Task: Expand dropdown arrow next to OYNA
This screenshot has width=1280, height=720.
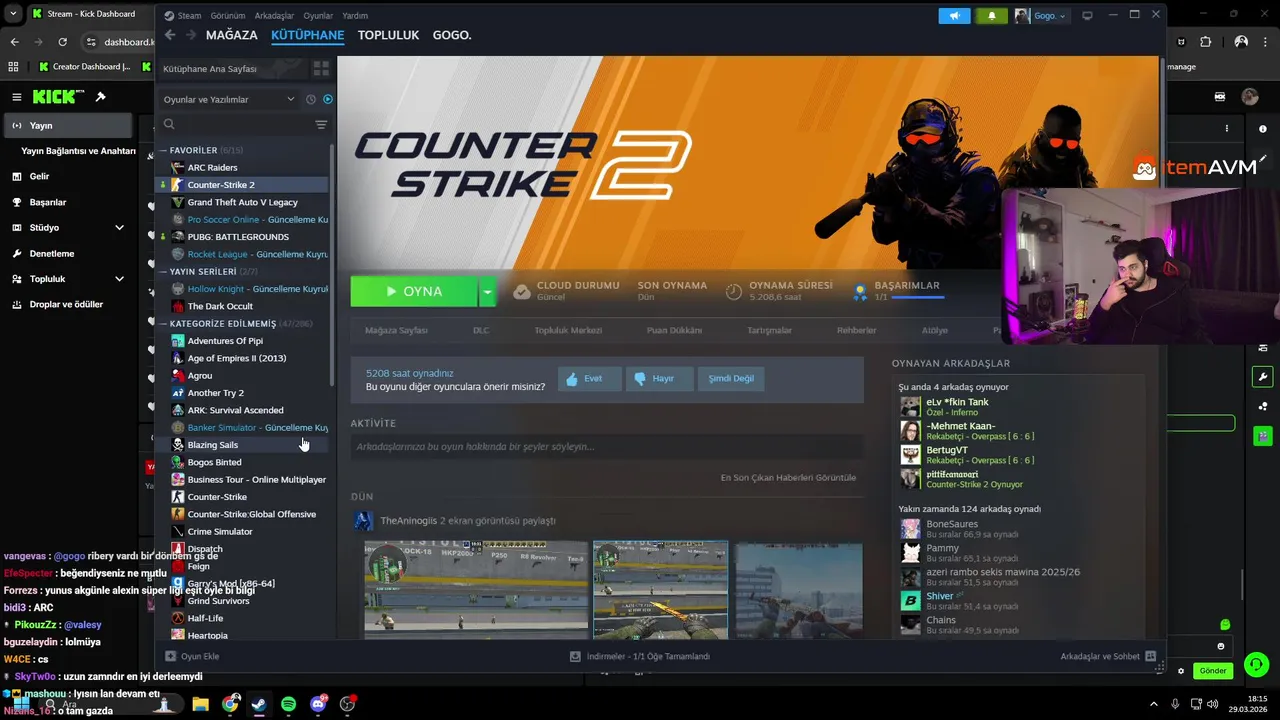Action: click(486, 291)
